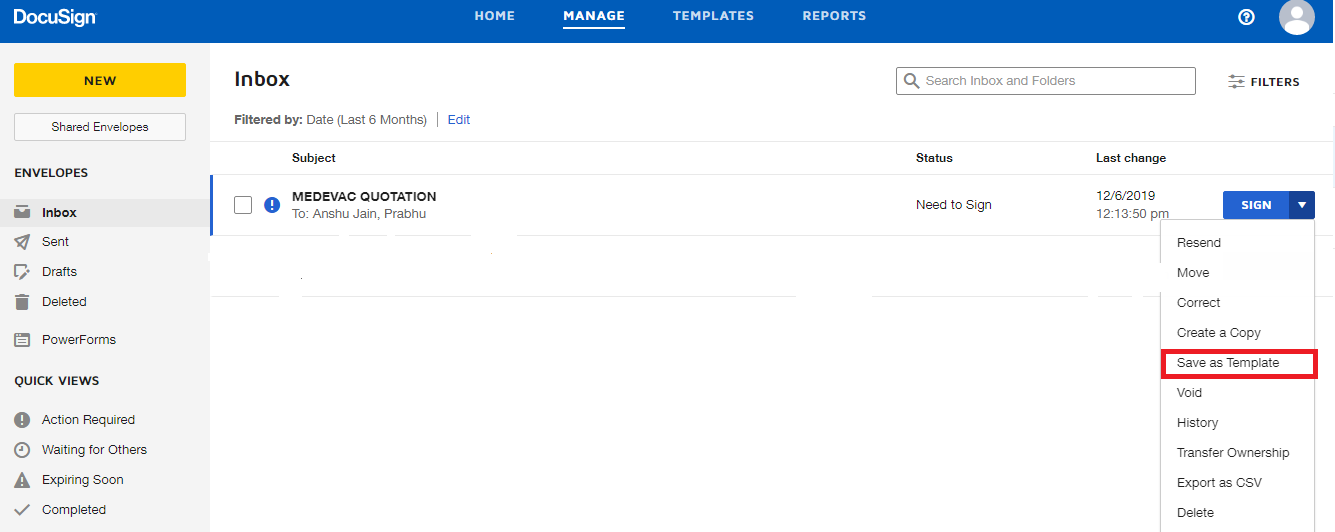Select Correct in the envelope menu
This screenshot has height=532, width=1335.
1238,303
